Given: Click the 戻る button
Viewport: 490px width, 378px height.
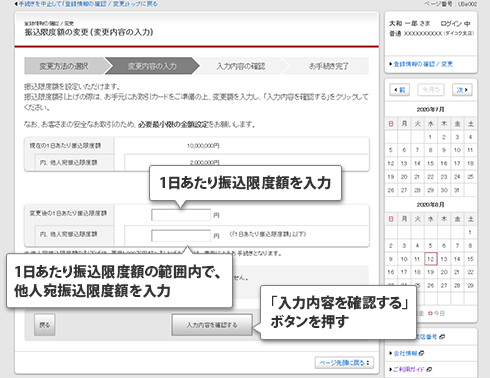Looking at the screenshot, I should tap(45, 325).
